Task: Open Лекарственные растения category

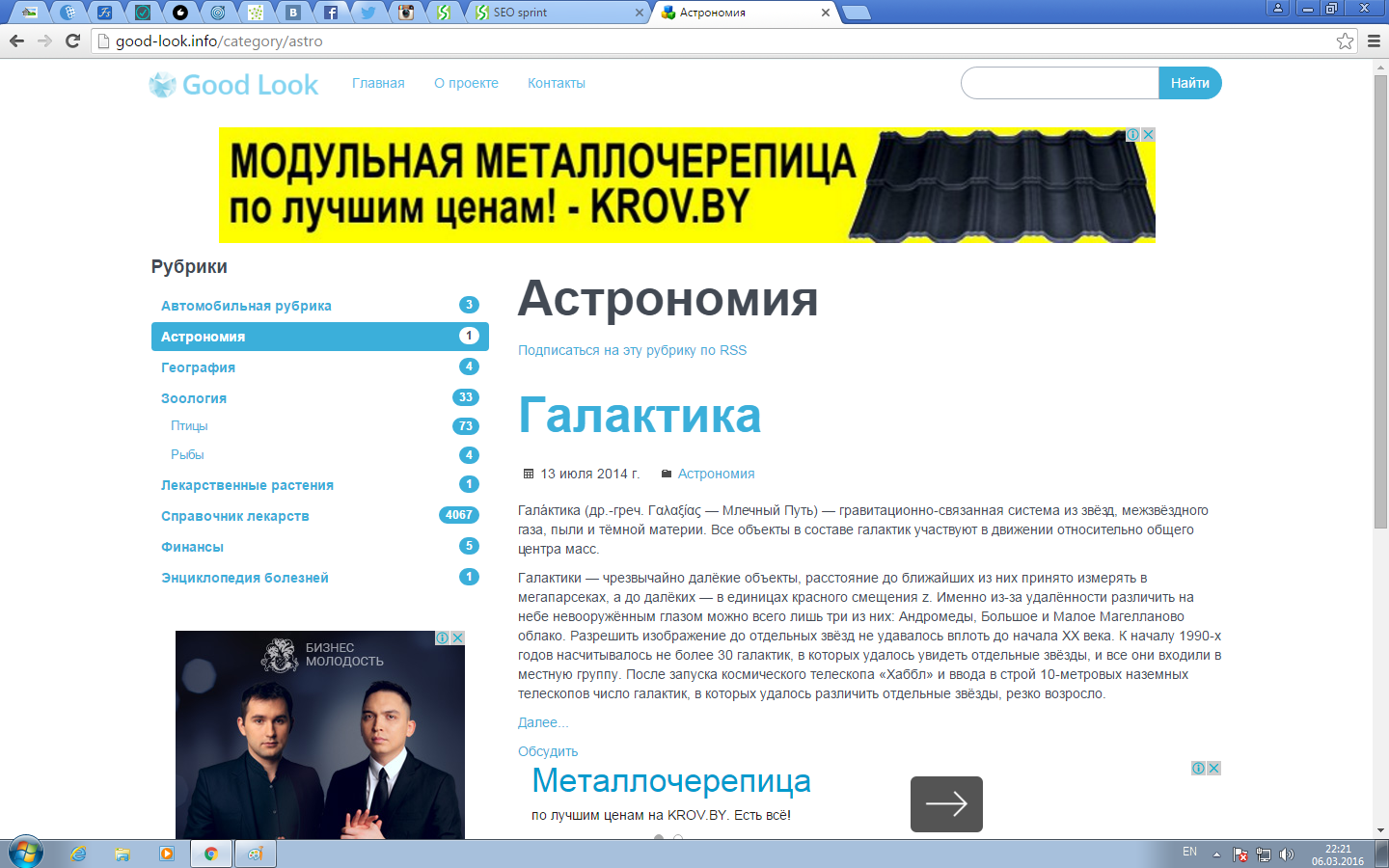Action: click(320, 485)
